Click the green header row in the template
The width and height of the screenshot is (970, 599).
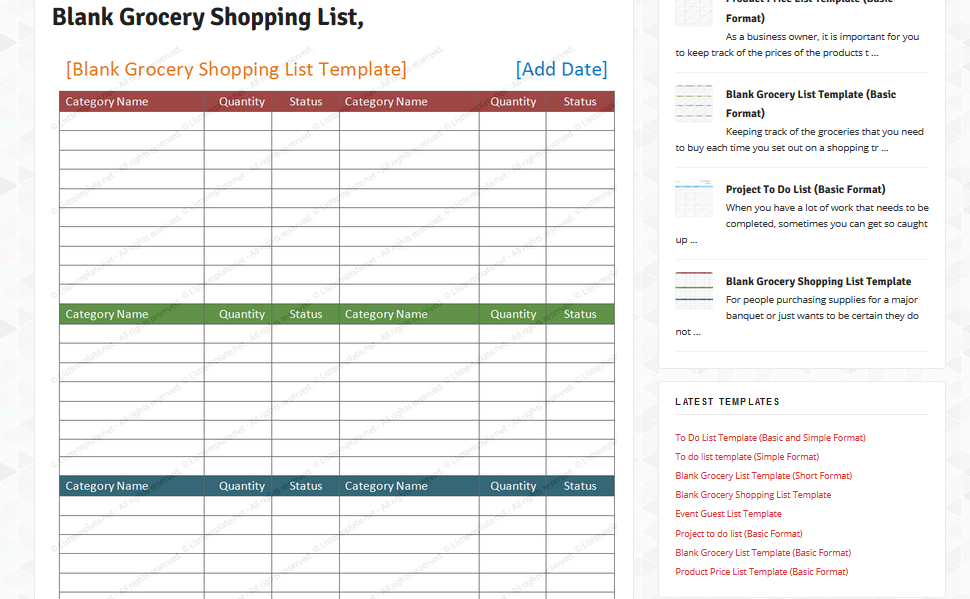(x=336, y=314)
